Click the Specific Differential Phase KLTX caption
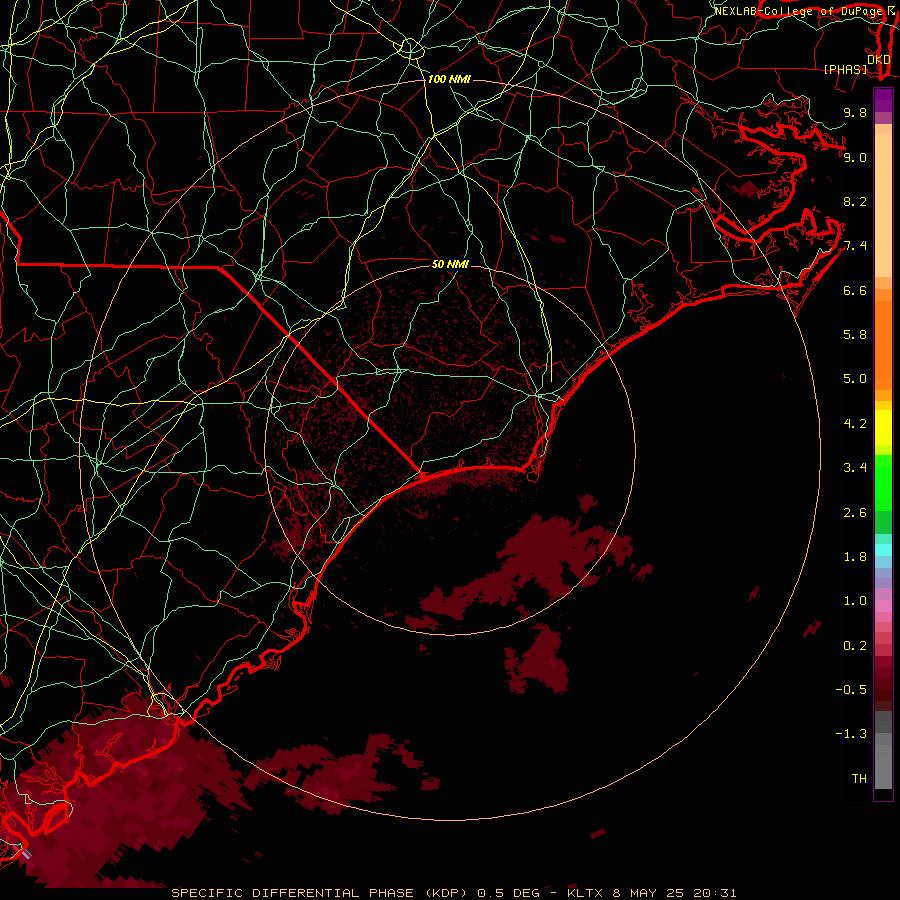 pyautogui.click(x=454, y=893)
